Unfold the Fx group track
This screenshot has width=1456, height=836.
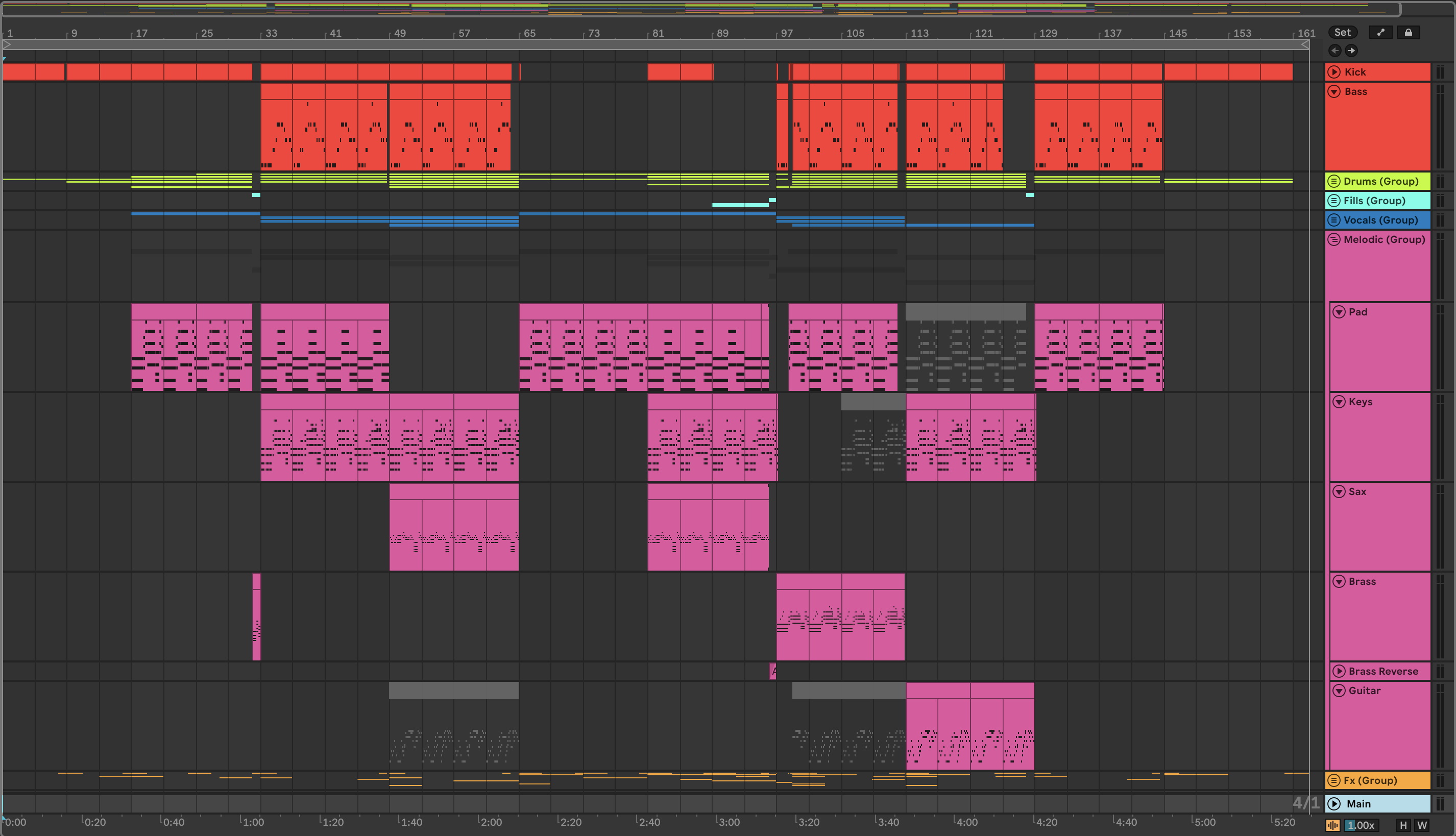[x=1334, y=781]
